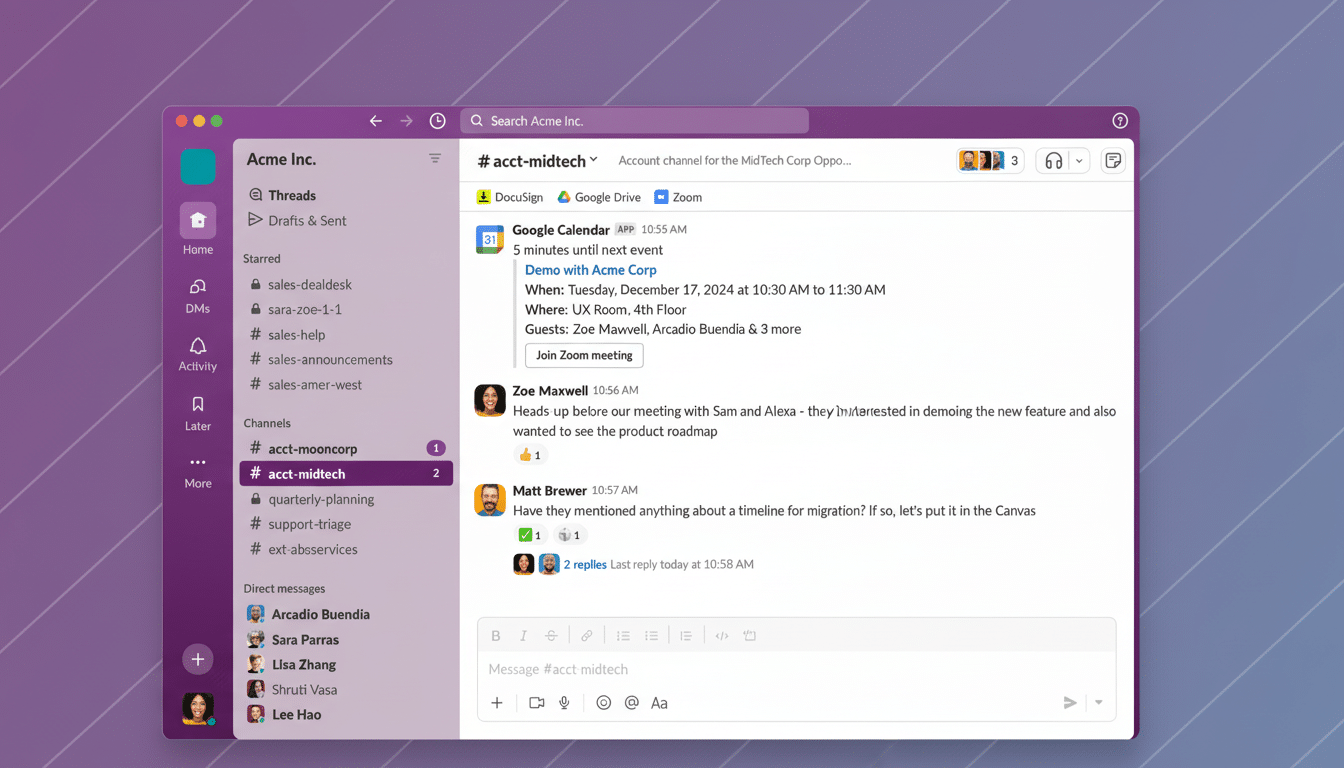The height and width of the screenshot is (768, 1344).
Task: Toggle the checkmark reaction on Matt's message
Action: [529, 535]
